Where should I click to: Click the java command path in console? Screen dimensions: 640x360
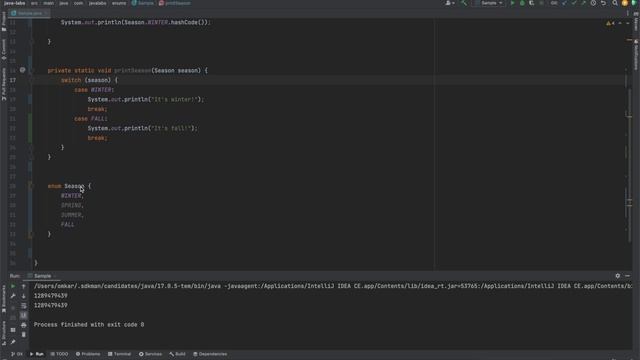click(333, 286)
